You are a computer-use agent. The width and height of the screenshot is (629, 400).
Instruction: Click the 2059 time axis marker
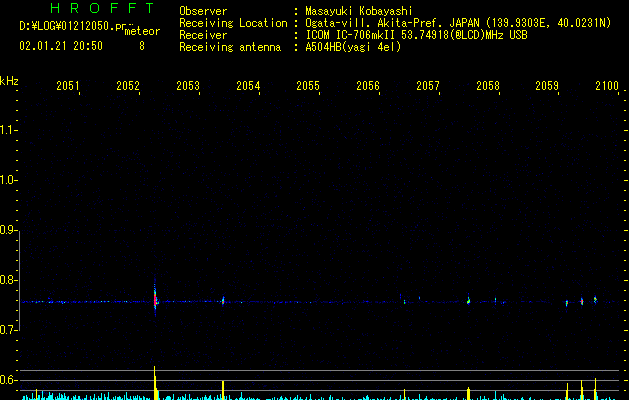point(547,86)
